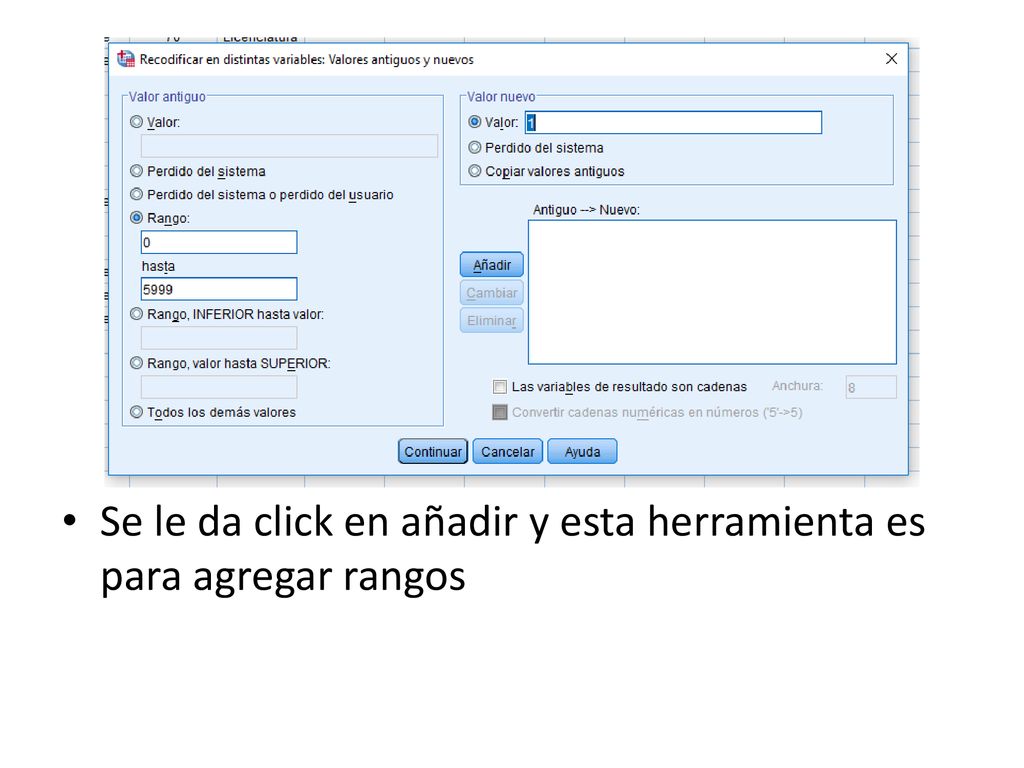Click the 'Valor nuevo' group label
Image resolution: width=1024 pixels, height=768 pixels.
click(501, 97)
